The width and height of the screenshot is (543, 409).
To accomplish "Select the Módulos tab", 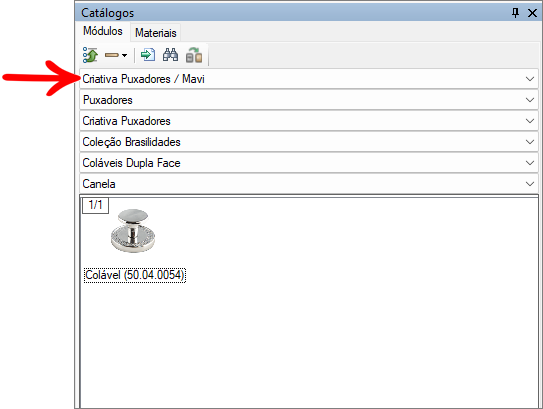I will point(103,31).
